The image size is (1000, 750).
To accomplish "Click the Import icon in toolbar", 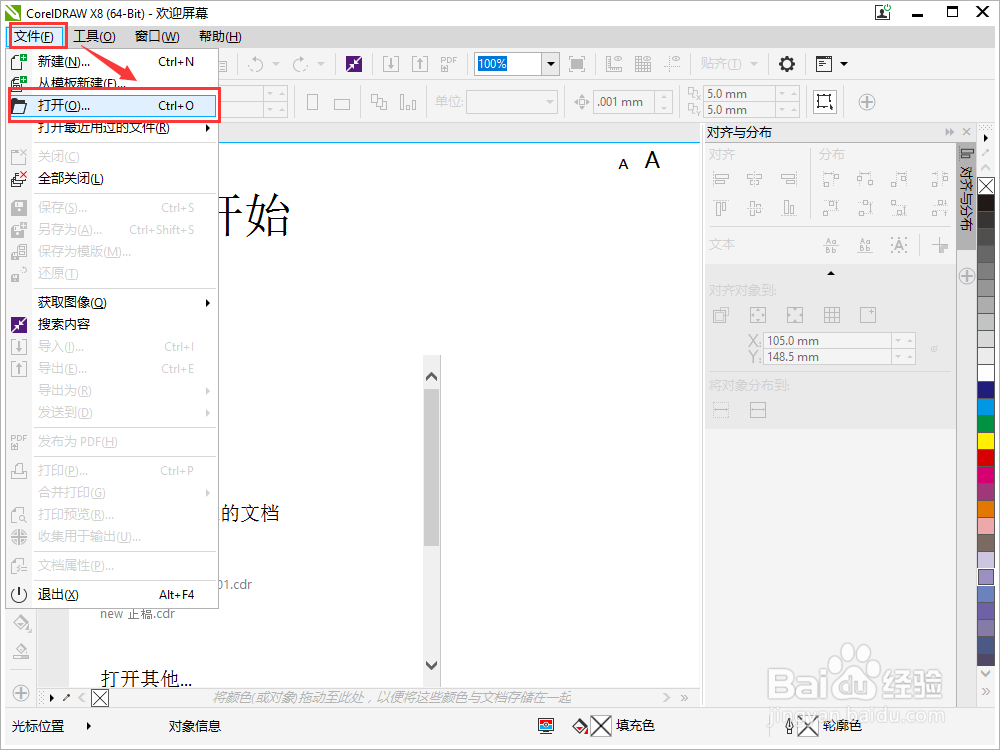I will coord(391,64).
